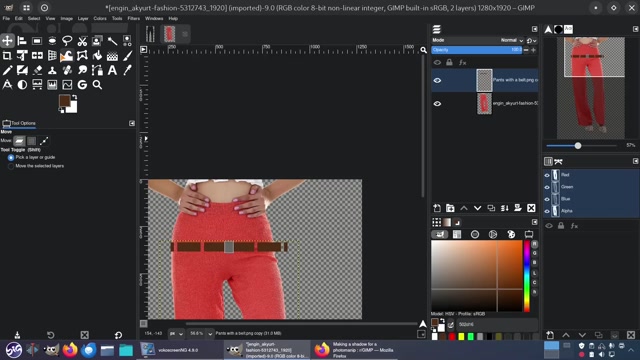The width and height of the screenshot is (640, 360).
Task: Select the Measure tool
Action: 7,85
